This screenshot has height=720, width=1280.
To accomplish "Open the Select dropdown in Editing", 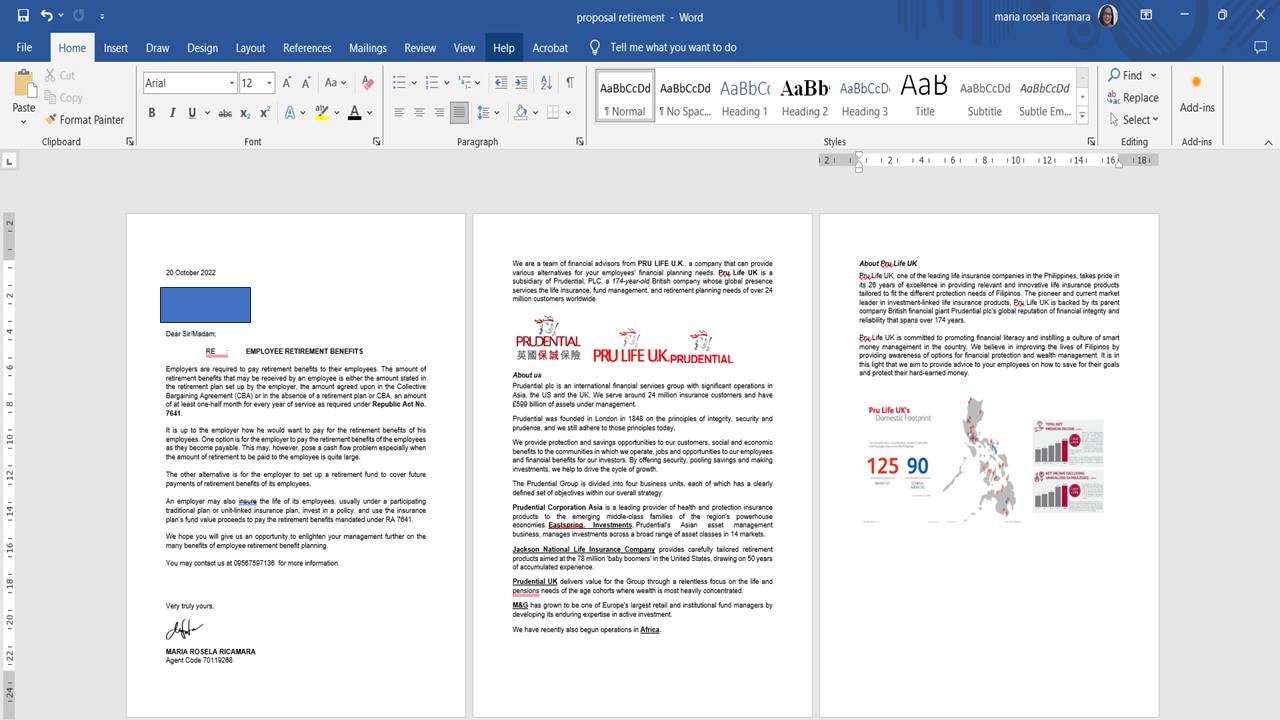I will coord(1133,120).
